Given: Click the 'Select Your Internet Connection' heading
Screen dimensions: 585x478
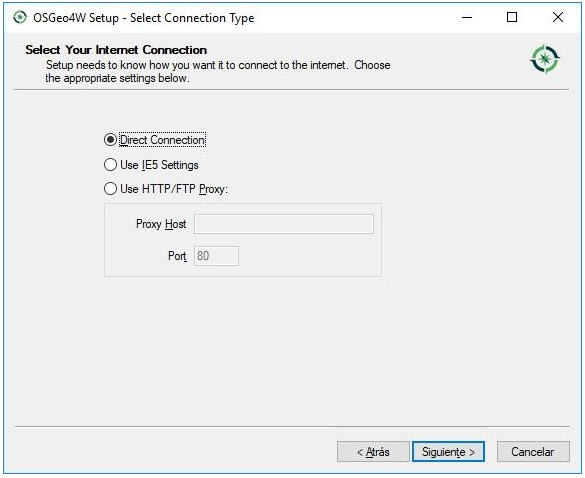Looking at the screenshot, I should coord(116,50).
